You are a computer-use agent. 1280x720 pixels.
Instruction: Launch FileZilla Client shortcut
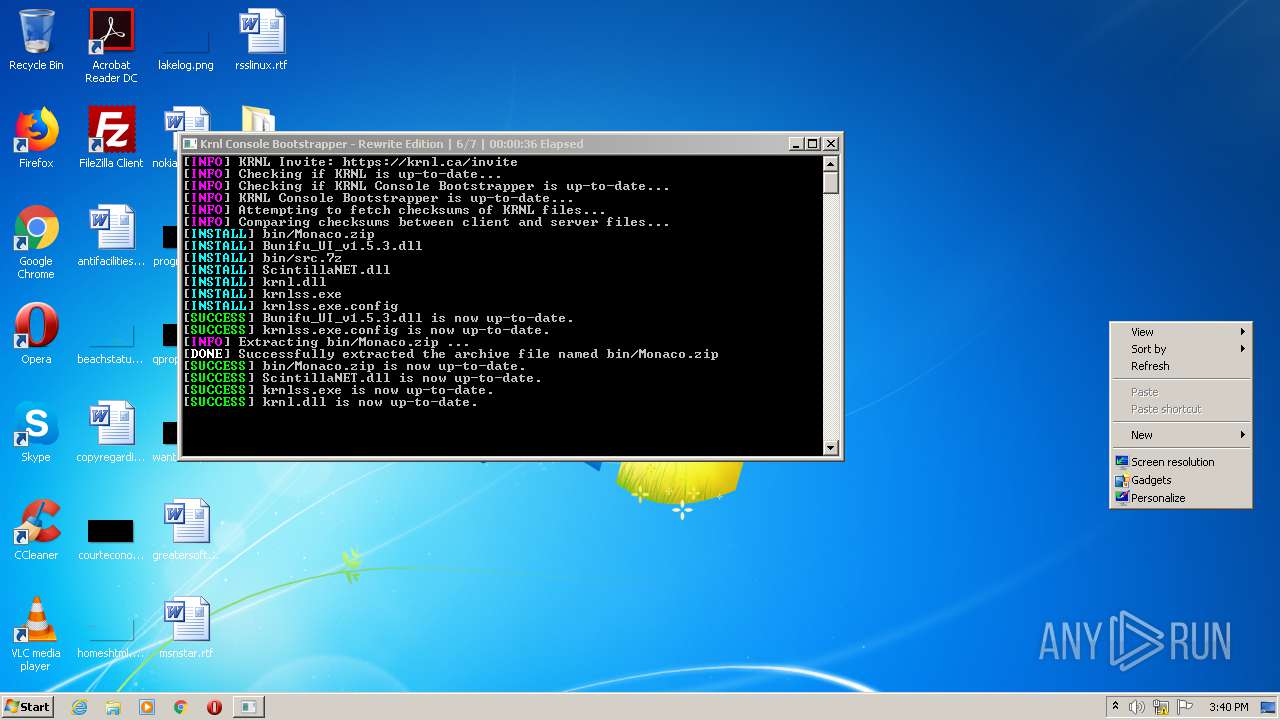point(111,138)
